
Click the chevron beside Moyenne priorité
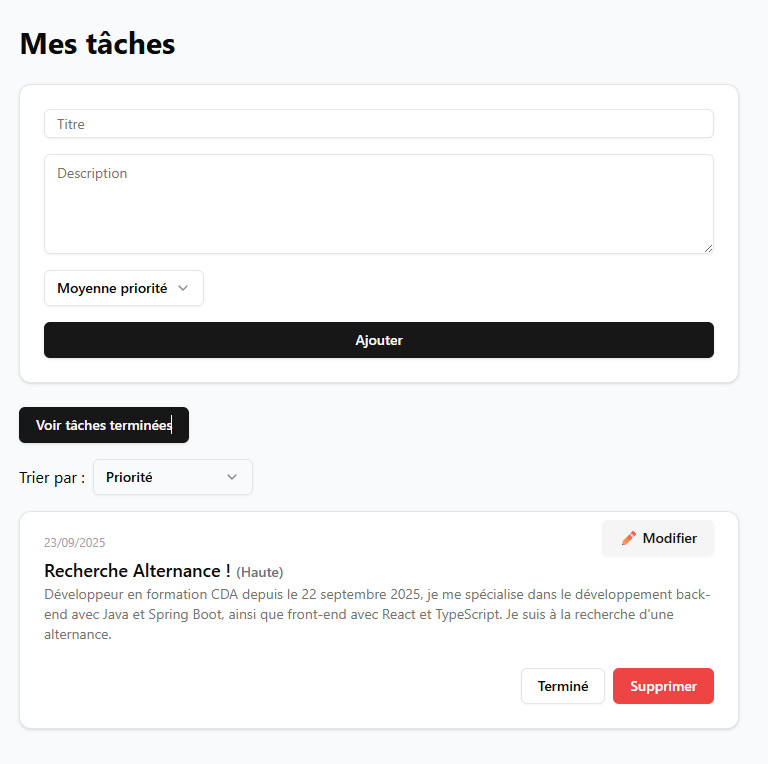pos(183,288)
